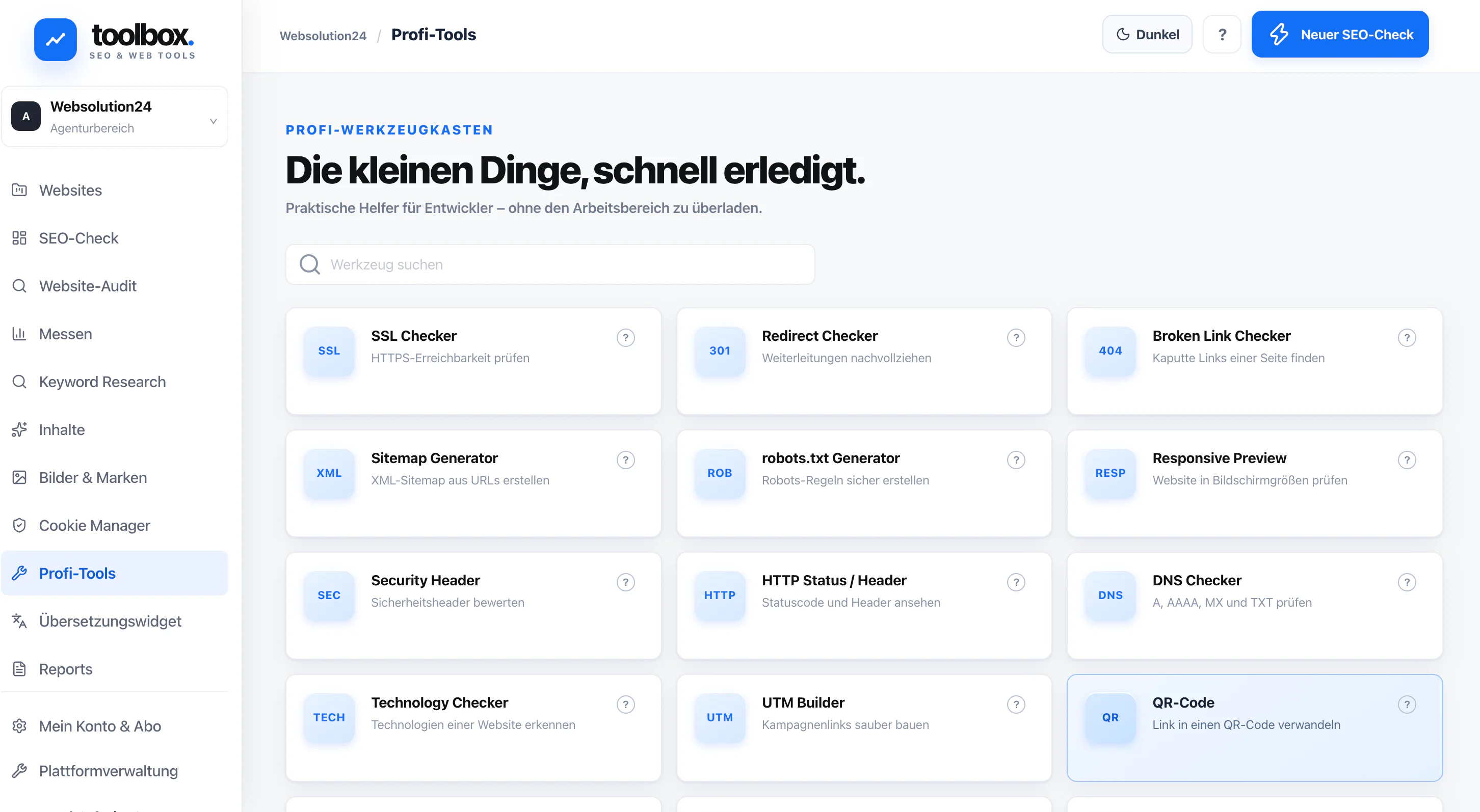Open Reports section
Image resolution: width=1480 pixels, height=812 pixels.
coord(115,669)
